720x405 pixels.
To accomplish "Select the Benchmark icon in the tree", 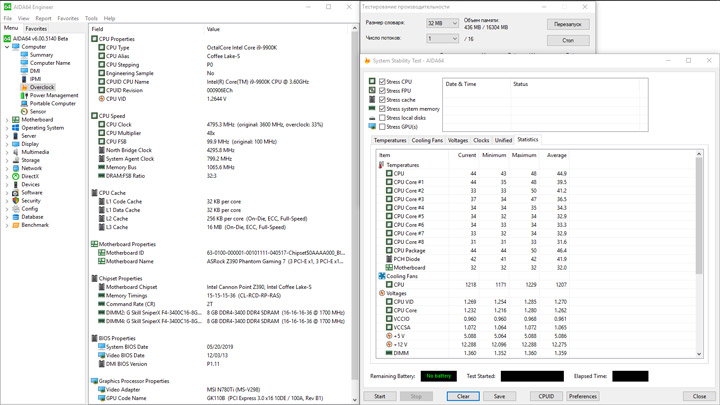I will (16, 225).
